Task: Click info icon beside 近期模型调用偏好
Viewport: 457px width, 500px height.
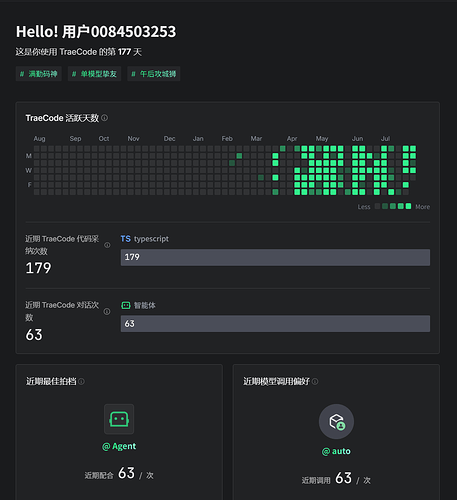Action: tap(315, 381)
